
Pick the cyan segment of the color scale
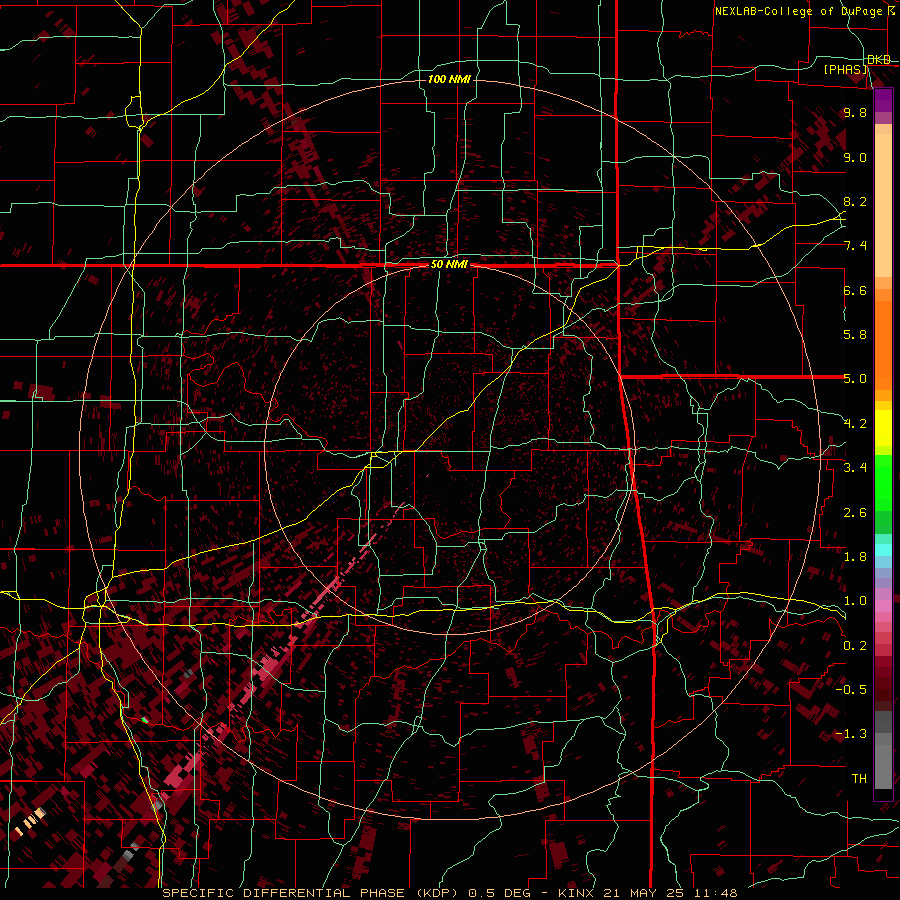pos(883,550)
